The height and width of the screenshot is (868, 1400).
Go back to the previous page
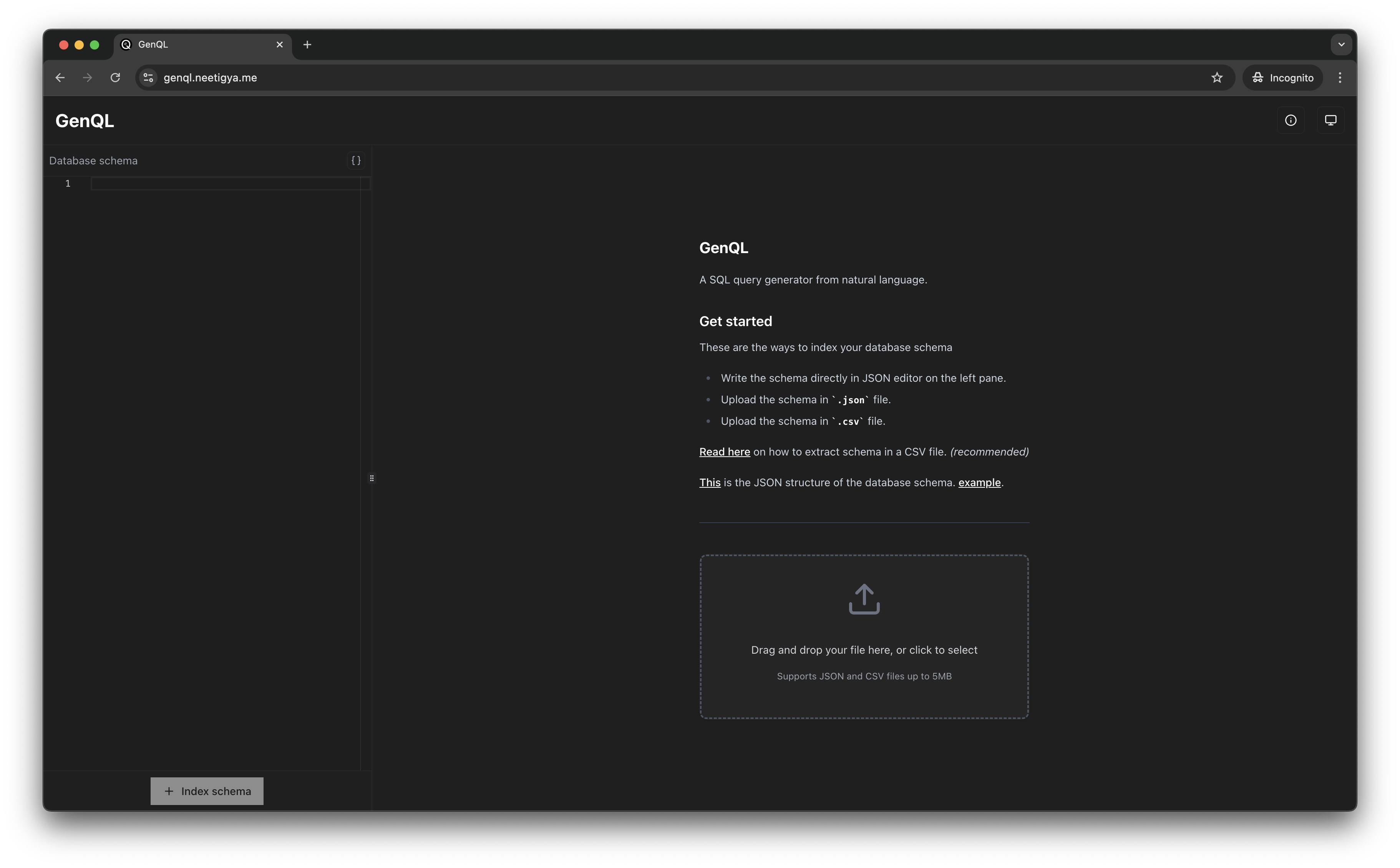pos(60,78)
